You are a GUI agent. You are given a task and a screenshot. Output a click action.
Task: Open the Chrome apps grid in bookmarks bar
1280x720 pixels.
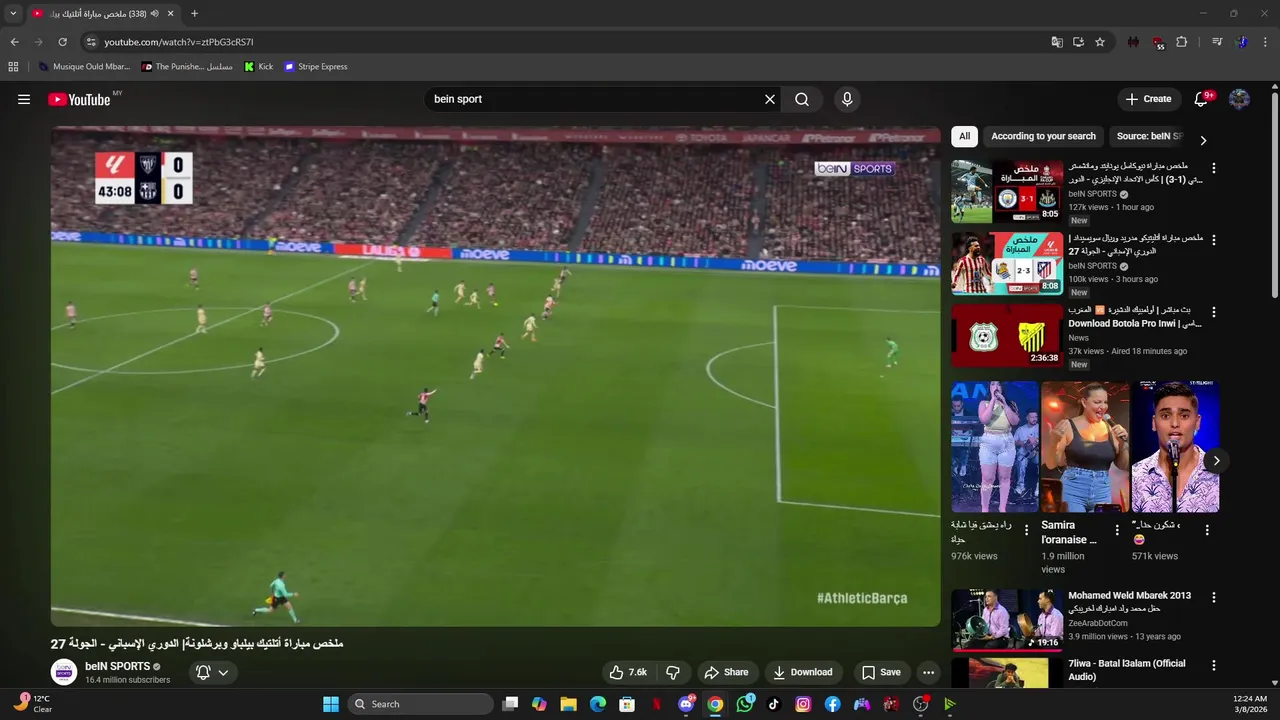point(13,67)
